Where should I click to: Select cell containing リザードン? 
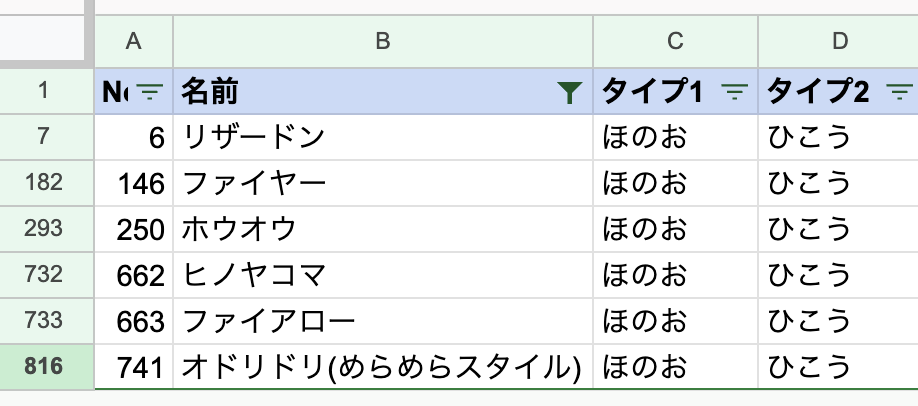click(383, 137)
